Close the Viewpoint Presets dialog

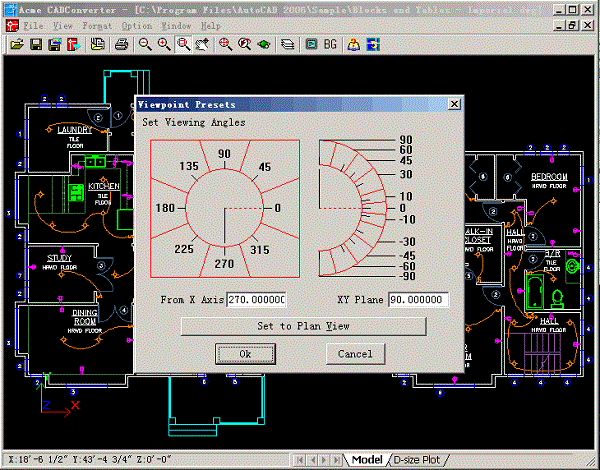[x=454, y=104]
